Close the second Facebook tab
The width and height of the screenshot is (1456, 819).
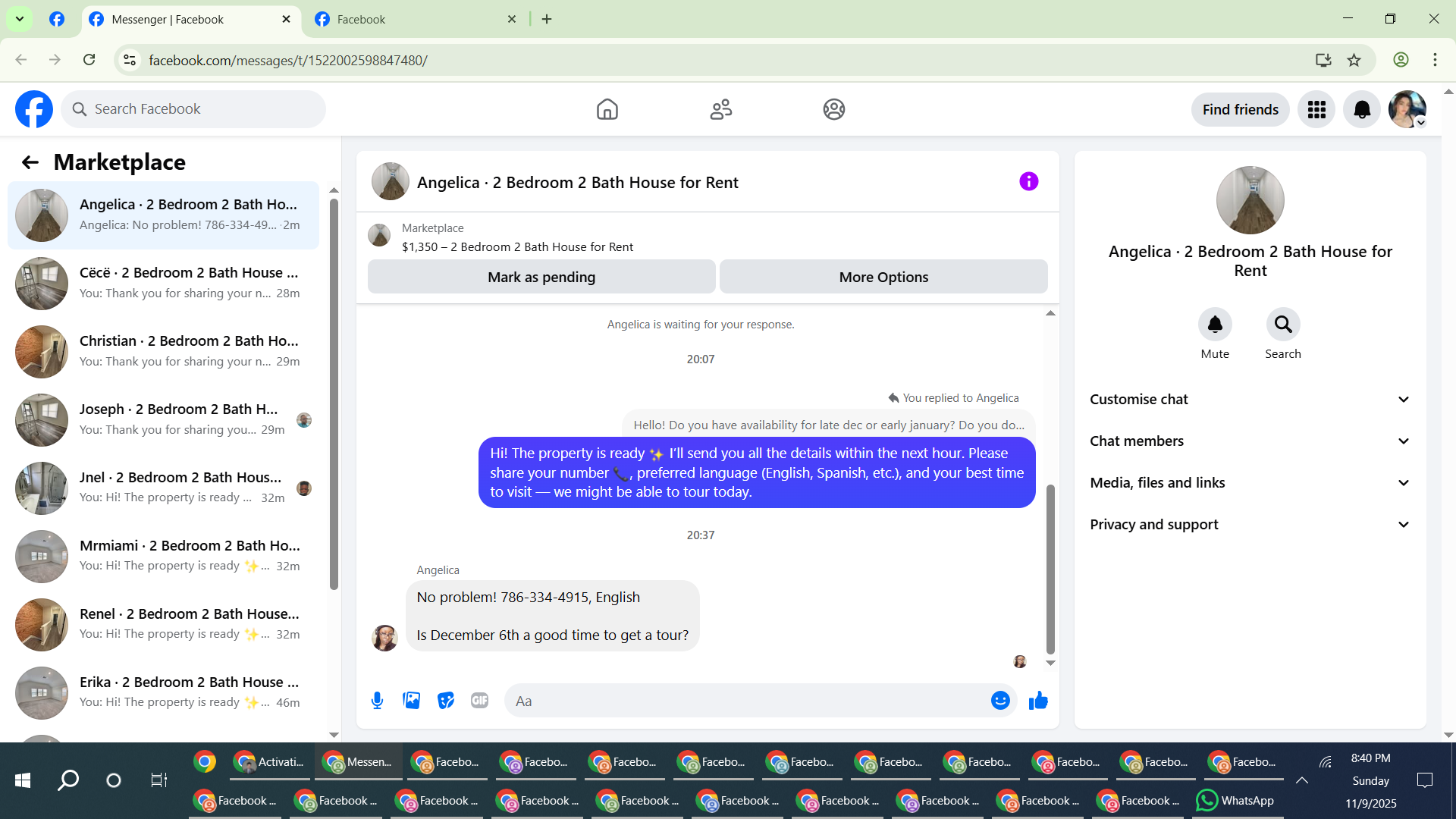(512, 19)
